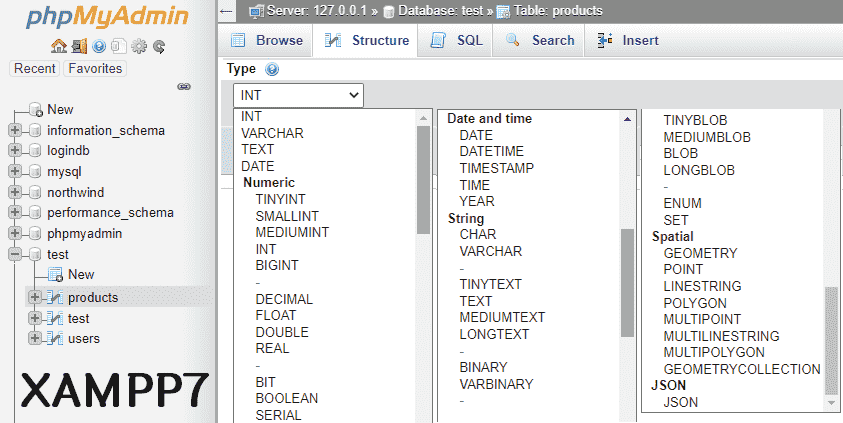Expand the northwind database node
843x423 pixels.
(14, 192)
